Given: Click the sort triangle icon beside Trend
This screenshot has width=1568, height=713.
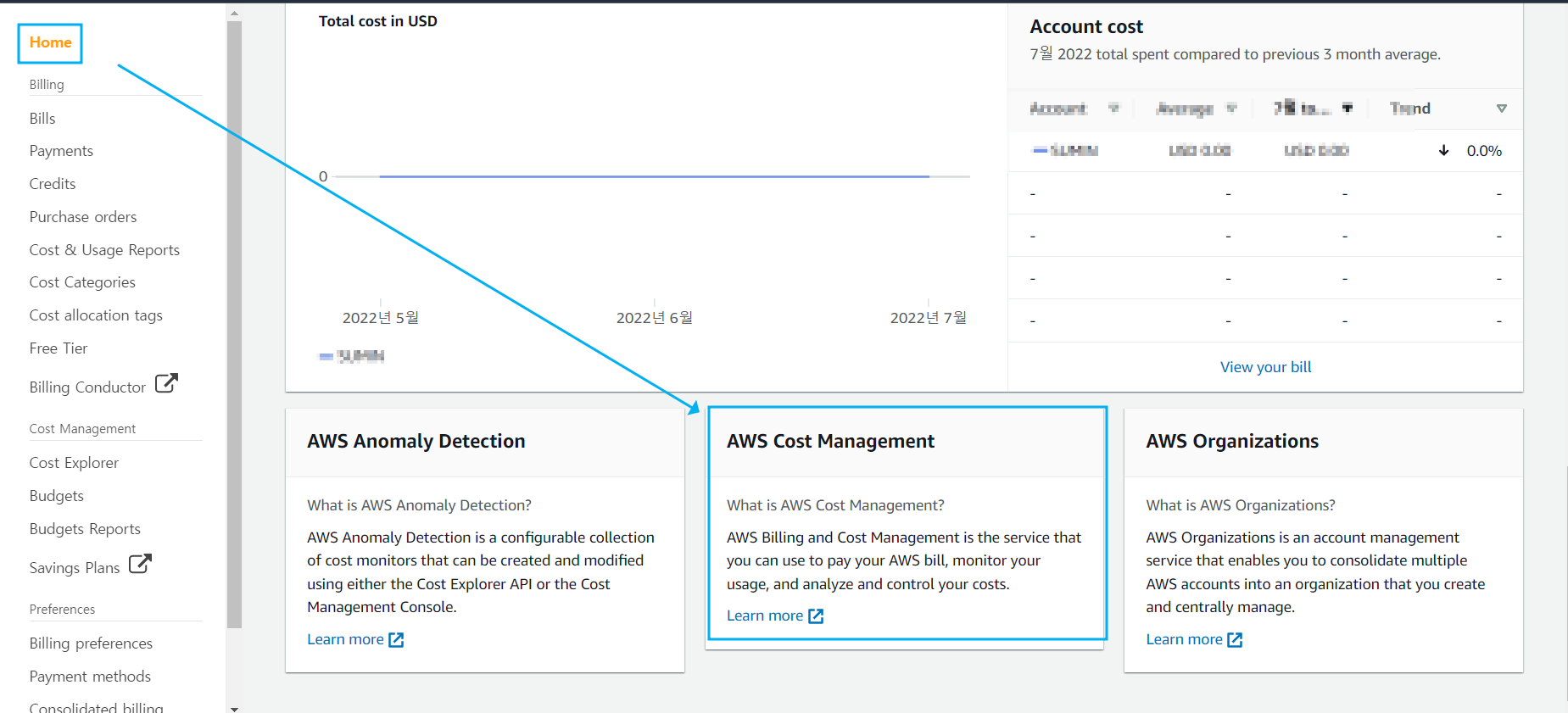Looking at the screenshot, I should pyautogui.click(x=1502, y=109).
